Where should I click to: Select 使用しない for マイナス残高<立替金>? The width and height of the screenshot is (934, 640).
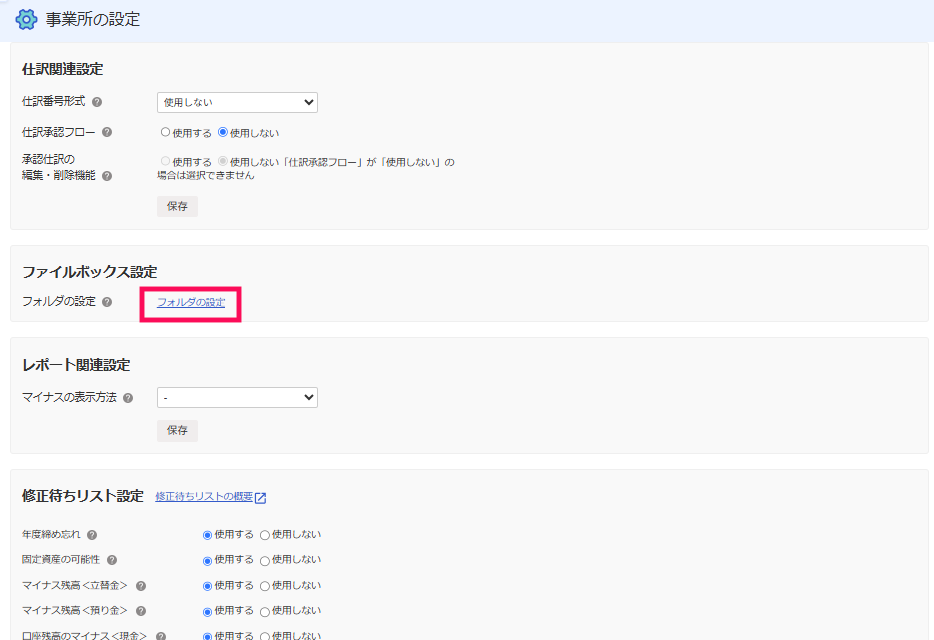[x=265, y=586]
